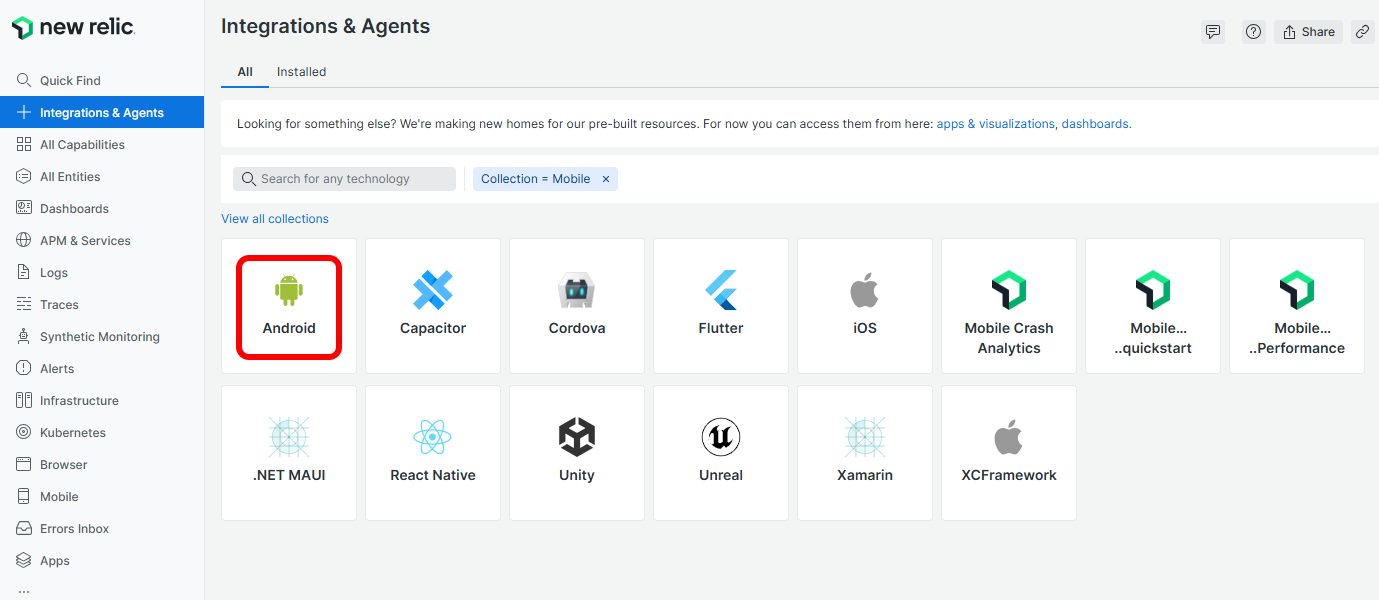Go to Dashboards in sidebar
The image size is (1379, 600).
(x=102, y=208)
